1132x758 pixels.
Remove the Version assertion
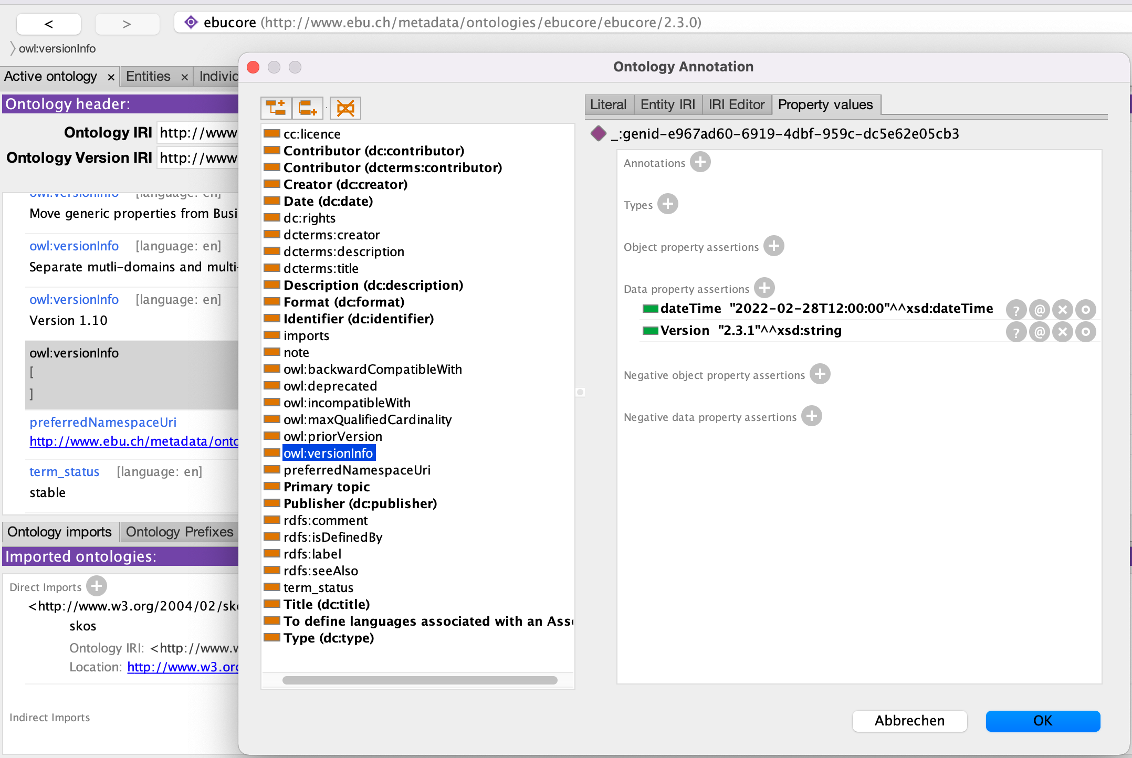tap(1062, 332)
